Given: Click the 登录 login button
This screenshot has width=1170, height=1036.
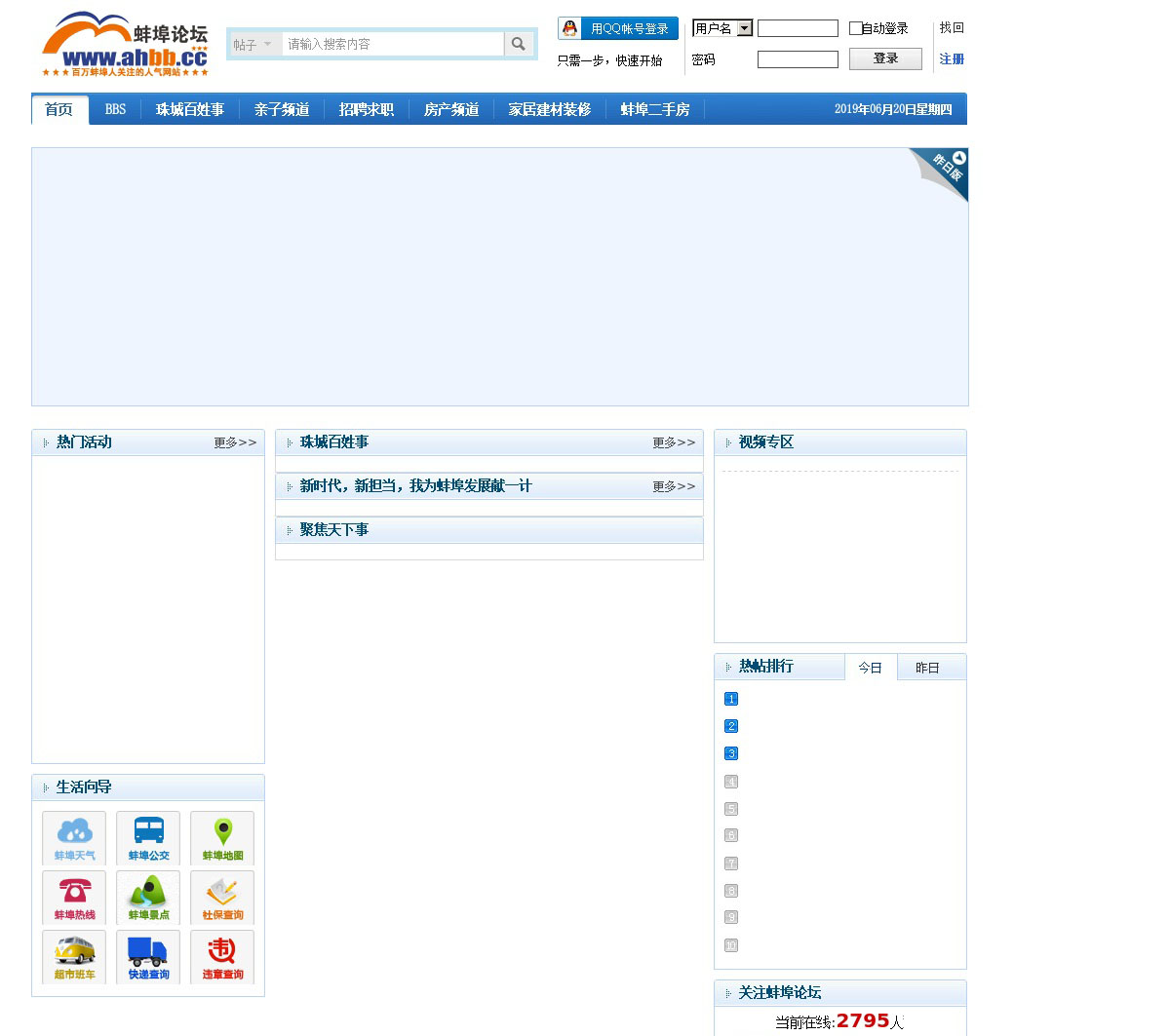Looking at the screenshot, I should tap(885, 58).
